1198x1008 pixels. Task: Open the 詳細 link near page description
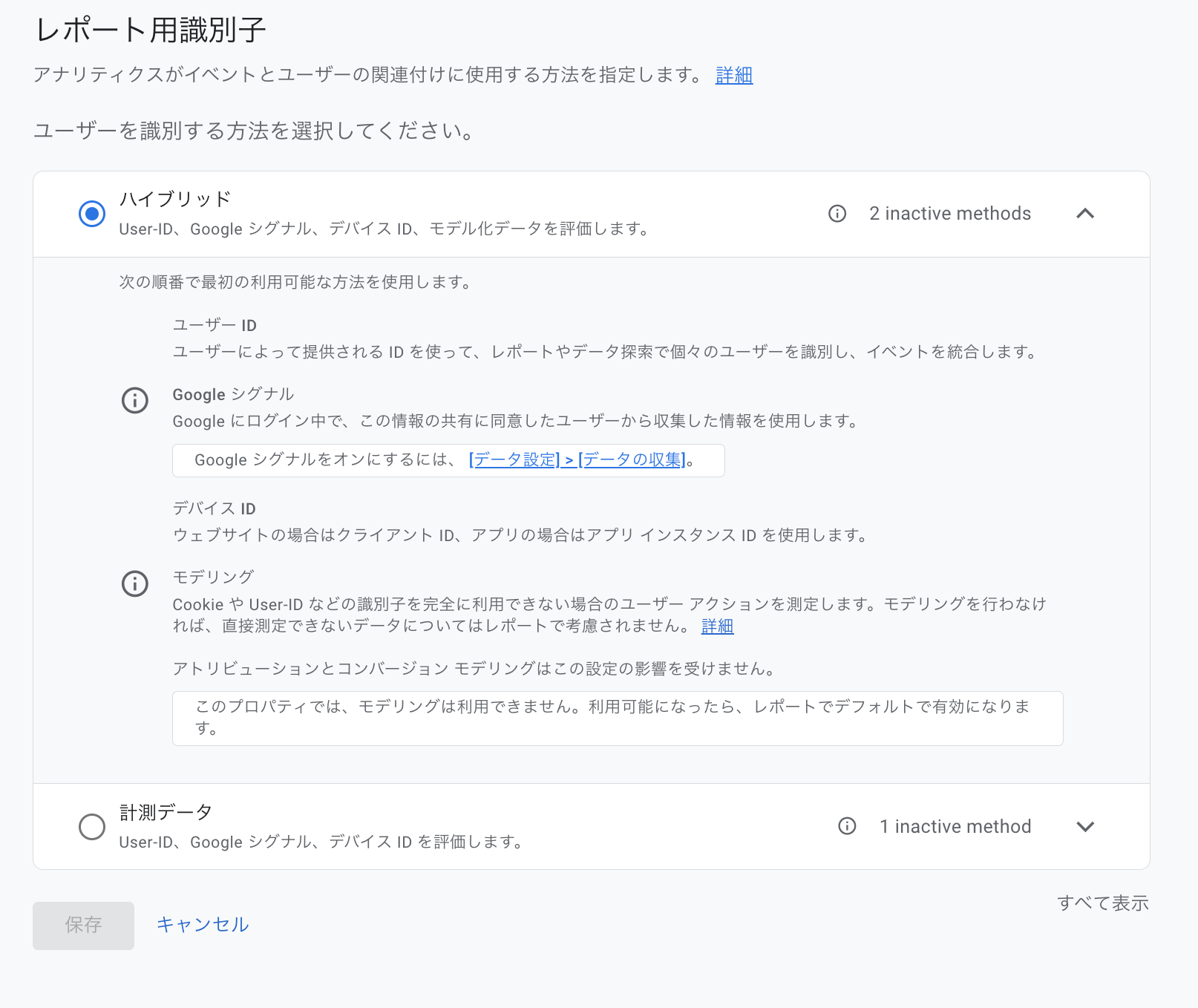(733, 75)
